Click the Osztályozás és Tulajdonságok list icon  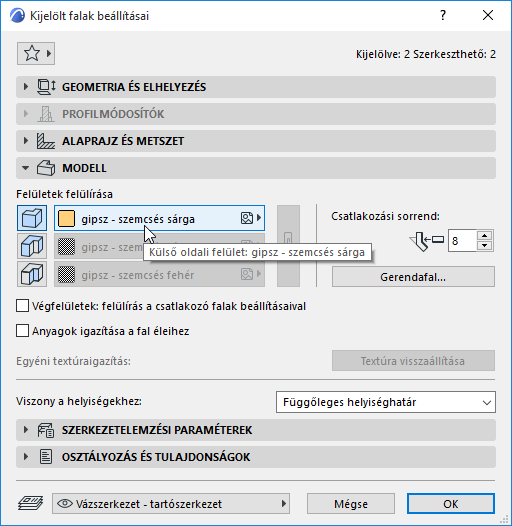click(x=46, y=457)
